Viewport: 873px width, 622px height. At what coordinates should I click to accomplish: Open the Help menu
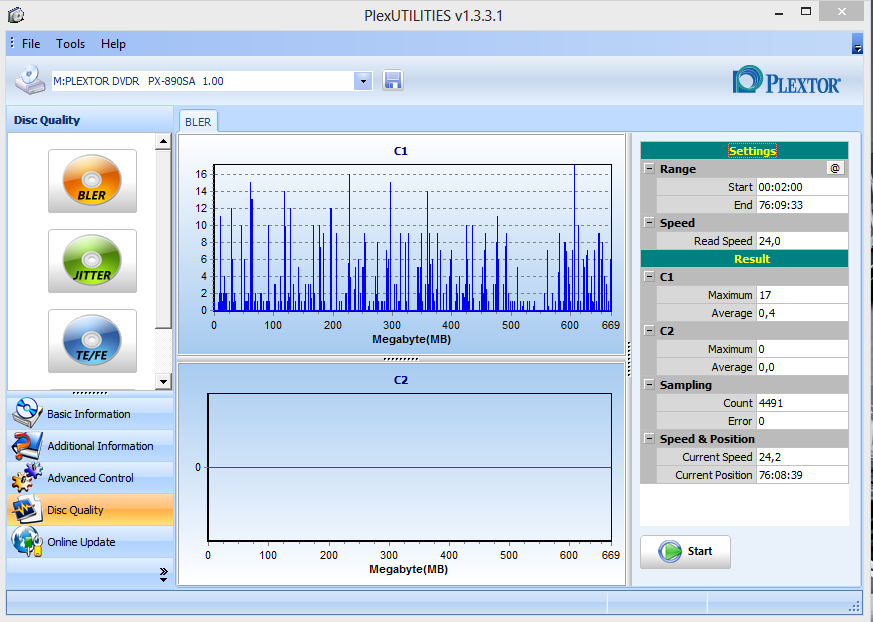[x=113, y=43]
